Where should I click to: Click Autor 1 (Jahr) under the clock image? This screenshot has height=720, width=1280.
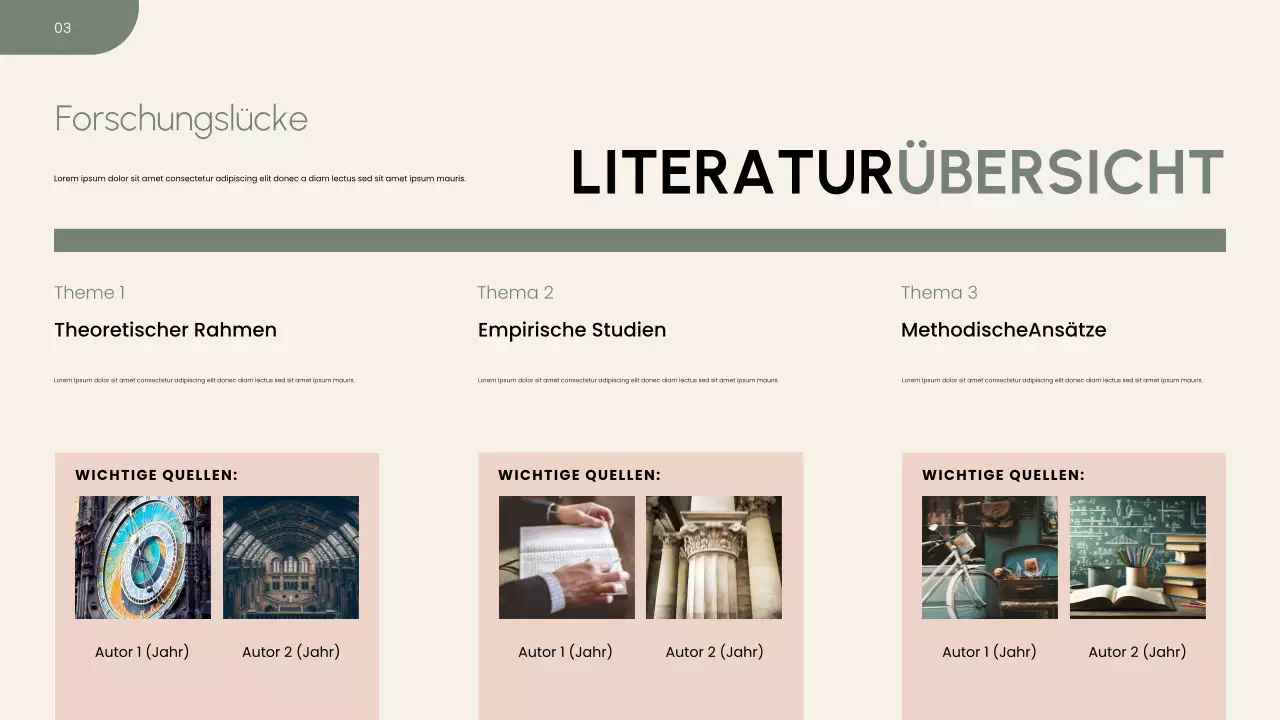click(142, 652)
